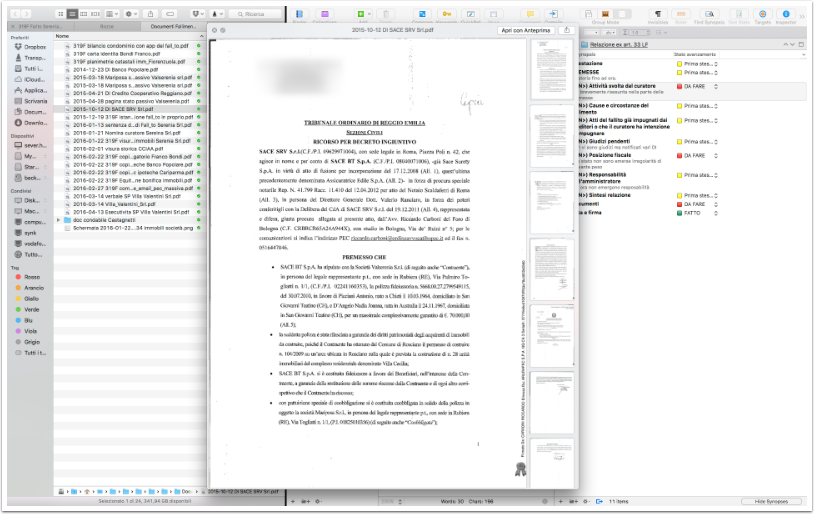Open the Scrivener Binder icon
The image size is (814, 514).
pyautogui.click(x=300, y=15)
